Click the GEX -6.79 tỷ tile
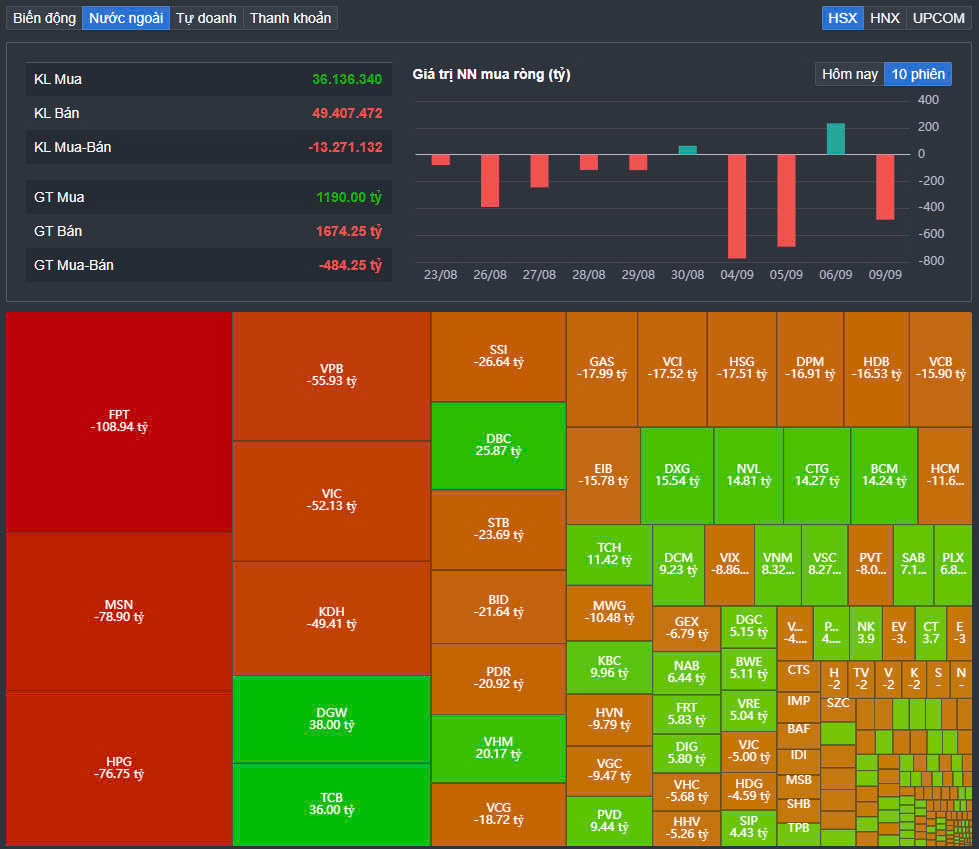Image resolution: width=979 pixels, height=849 pixels. pyautogui.click(x=686, y=628)
